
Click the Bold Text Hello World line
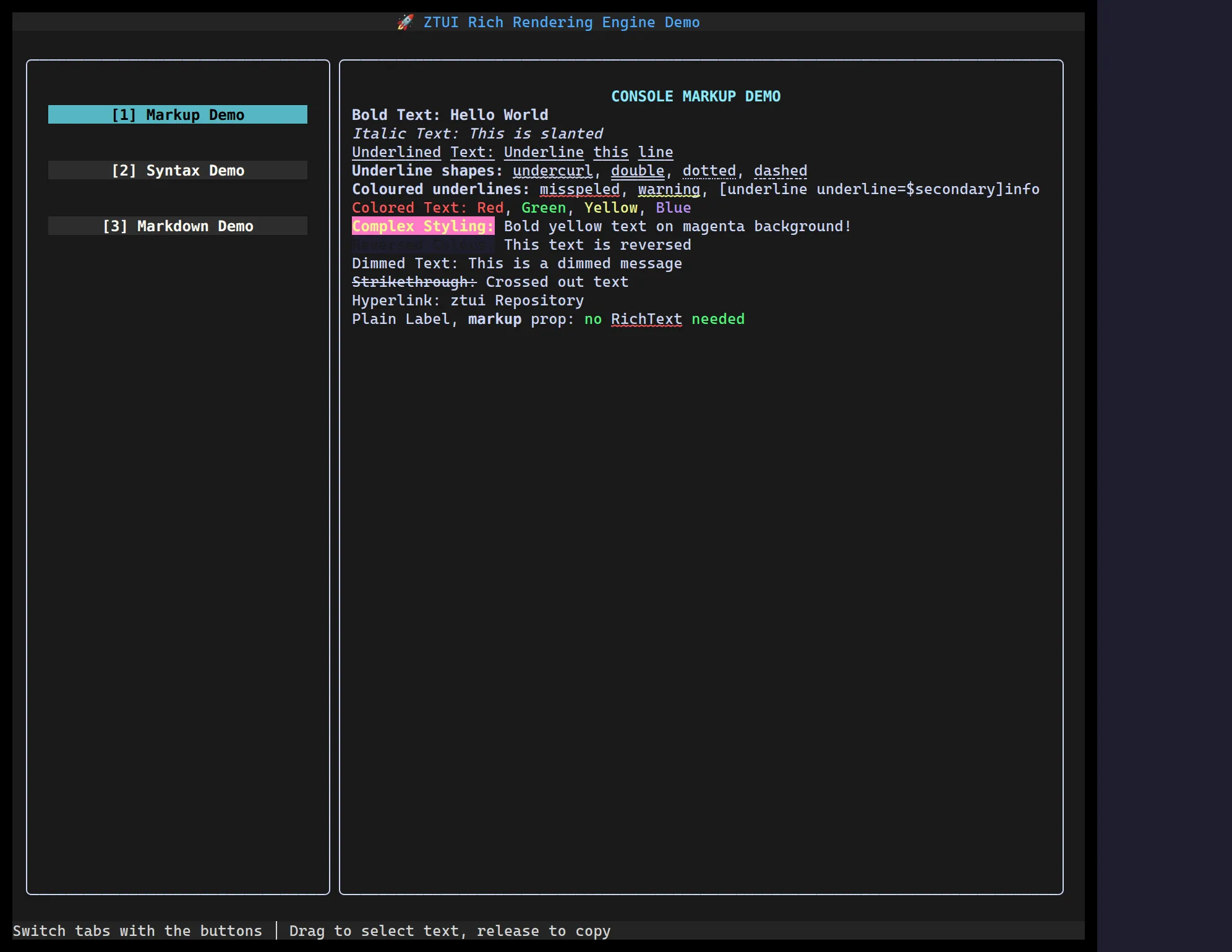click(450, 115)
